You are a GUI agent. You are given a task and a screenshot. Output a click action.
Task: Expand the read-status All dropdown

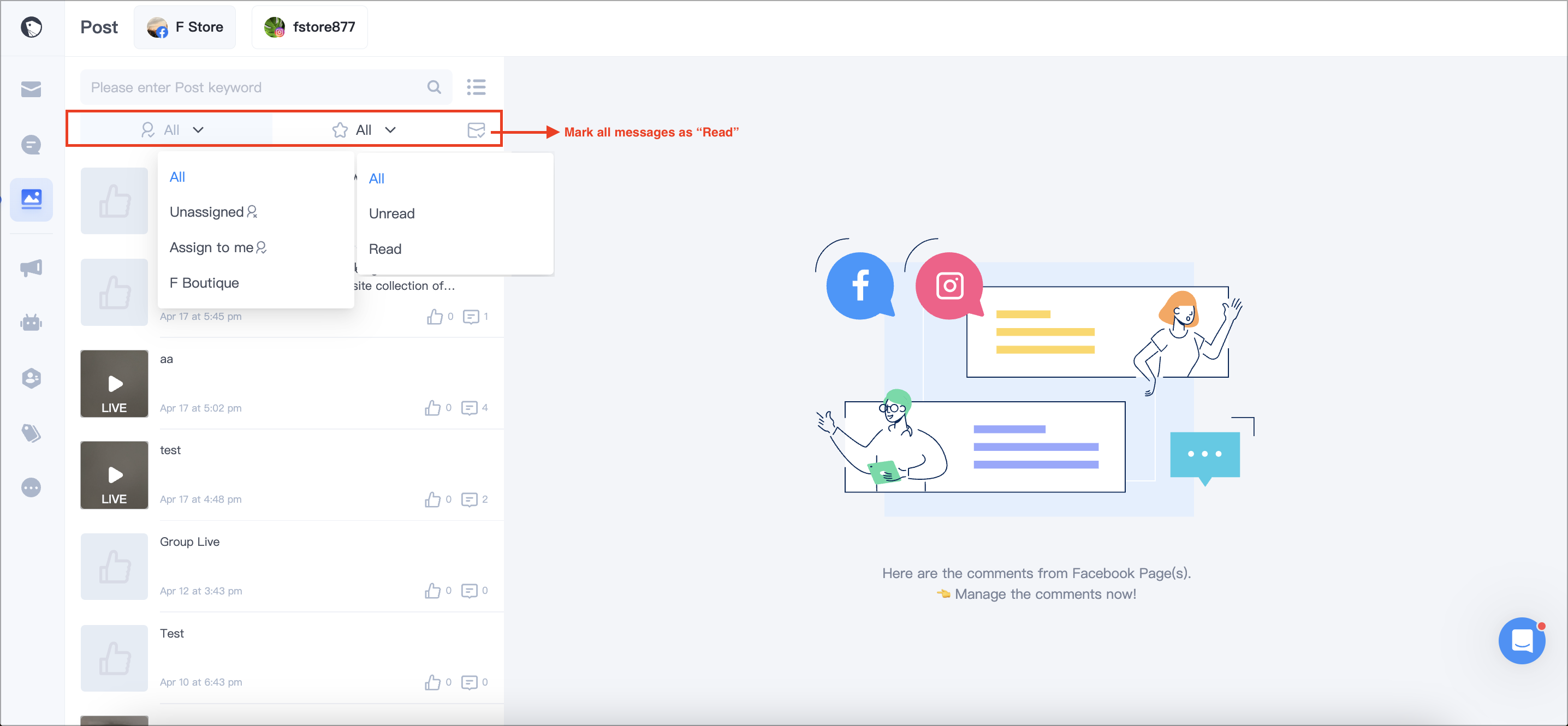click(x=364, y=129)
